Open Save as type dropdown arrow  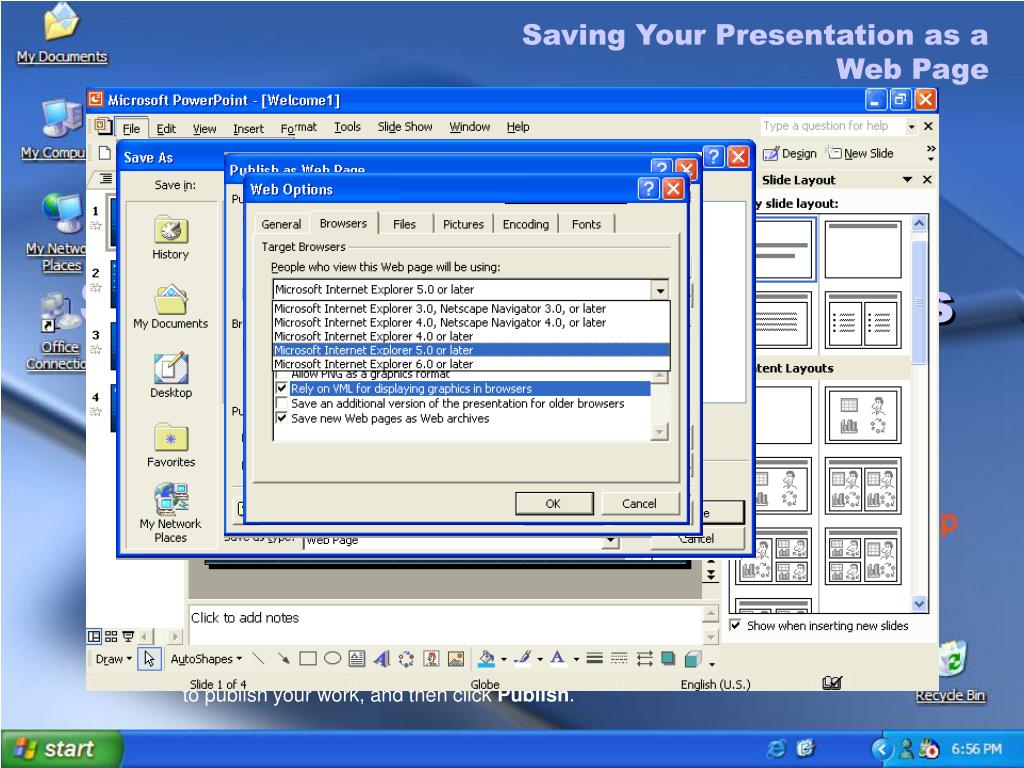610,541
